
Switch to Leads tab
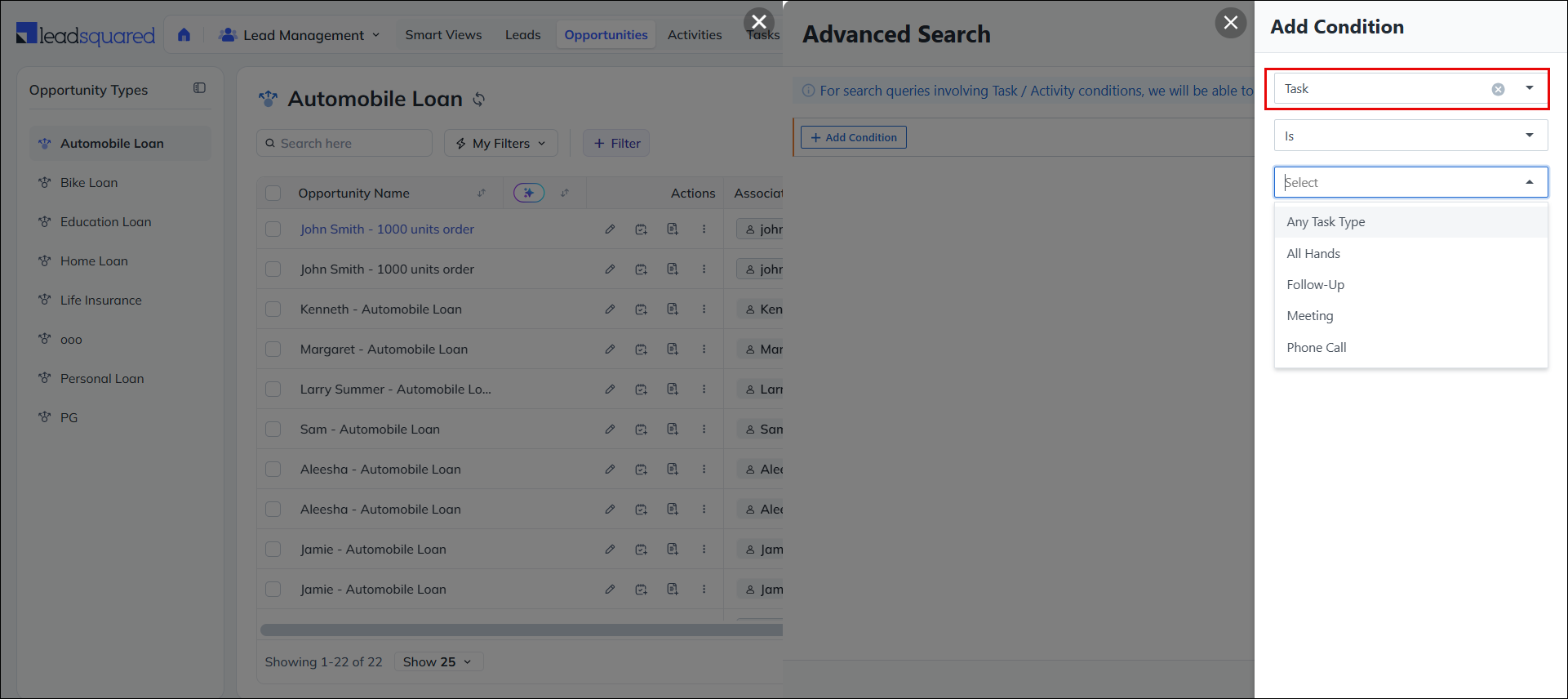522,34
